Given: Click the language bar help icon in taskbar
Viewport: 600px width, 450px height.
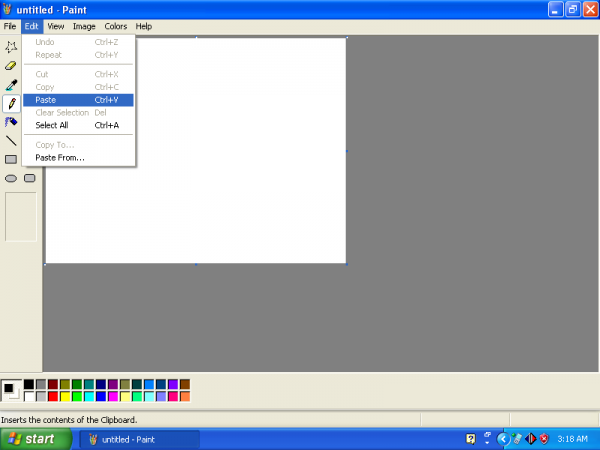Looking at the screenshot, I should [x=471, y=439].
